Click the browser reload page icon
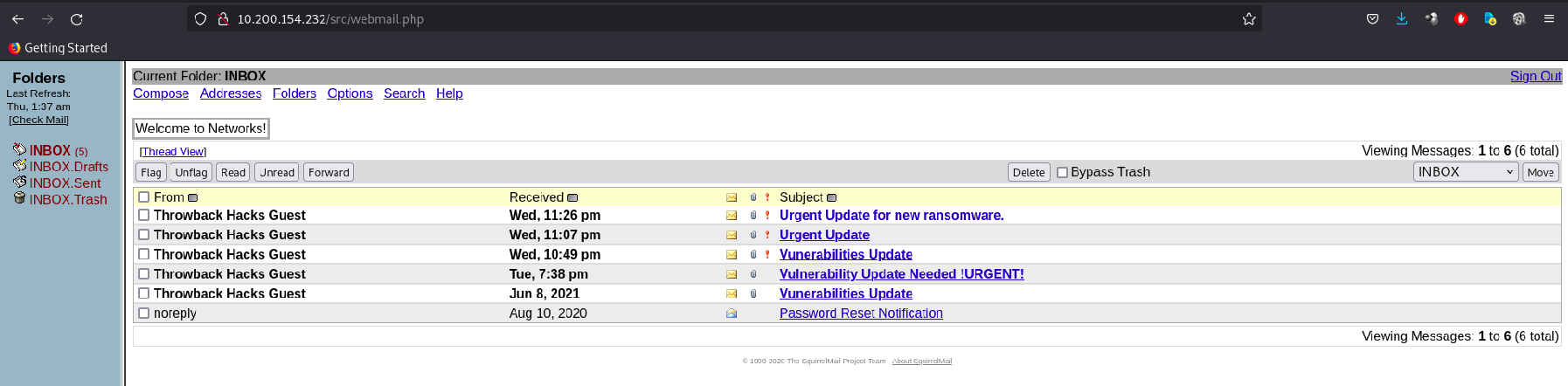 pyautogui.click(x=77, y=19)
